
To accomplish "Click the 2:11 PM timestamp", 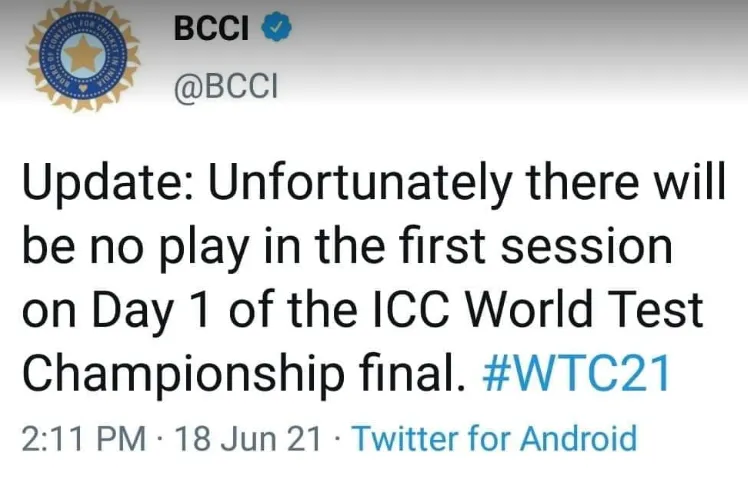I will (x=84, y=438).
